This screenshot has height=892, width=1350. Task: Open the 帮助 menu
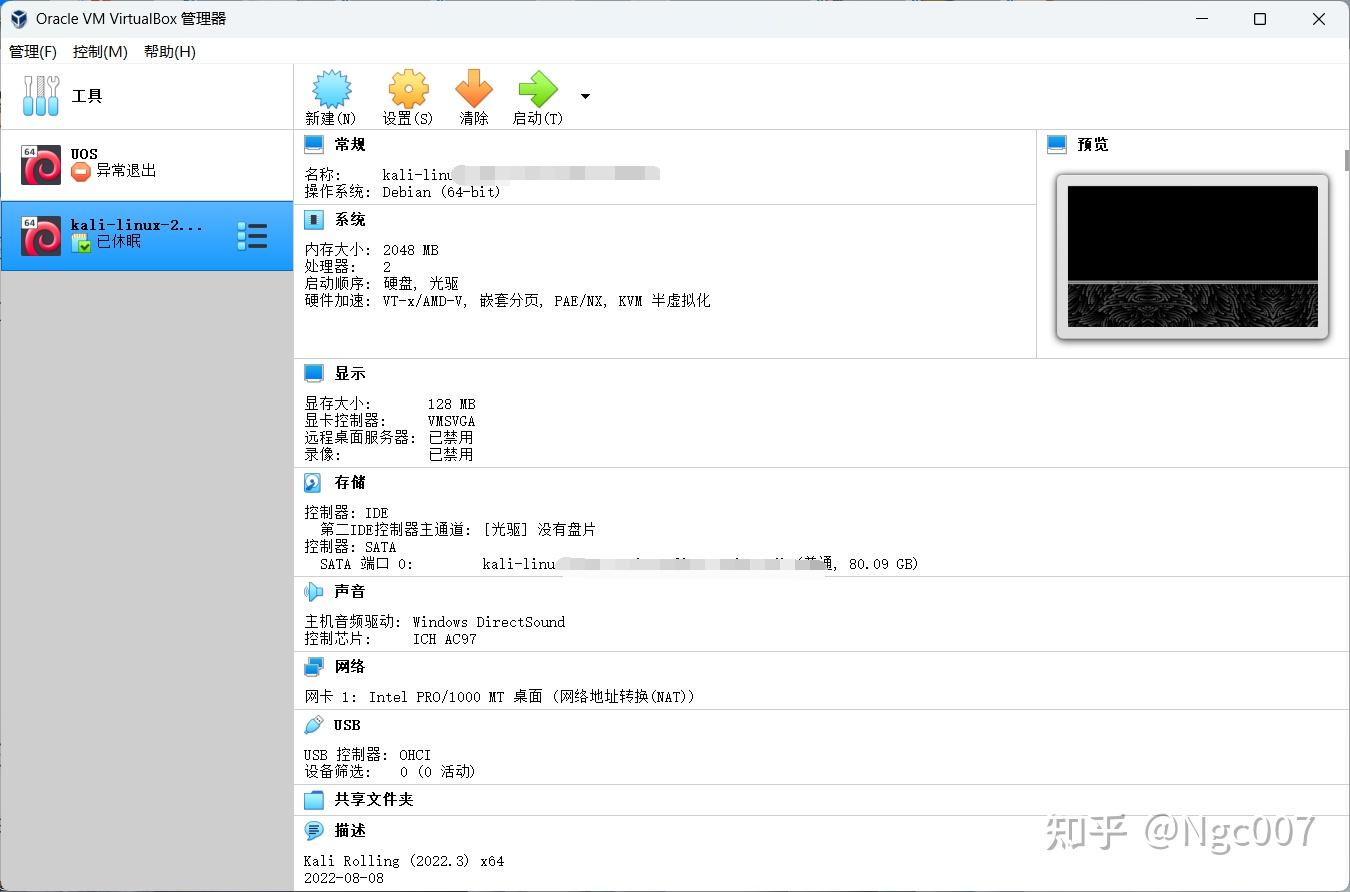coord(169,52)
